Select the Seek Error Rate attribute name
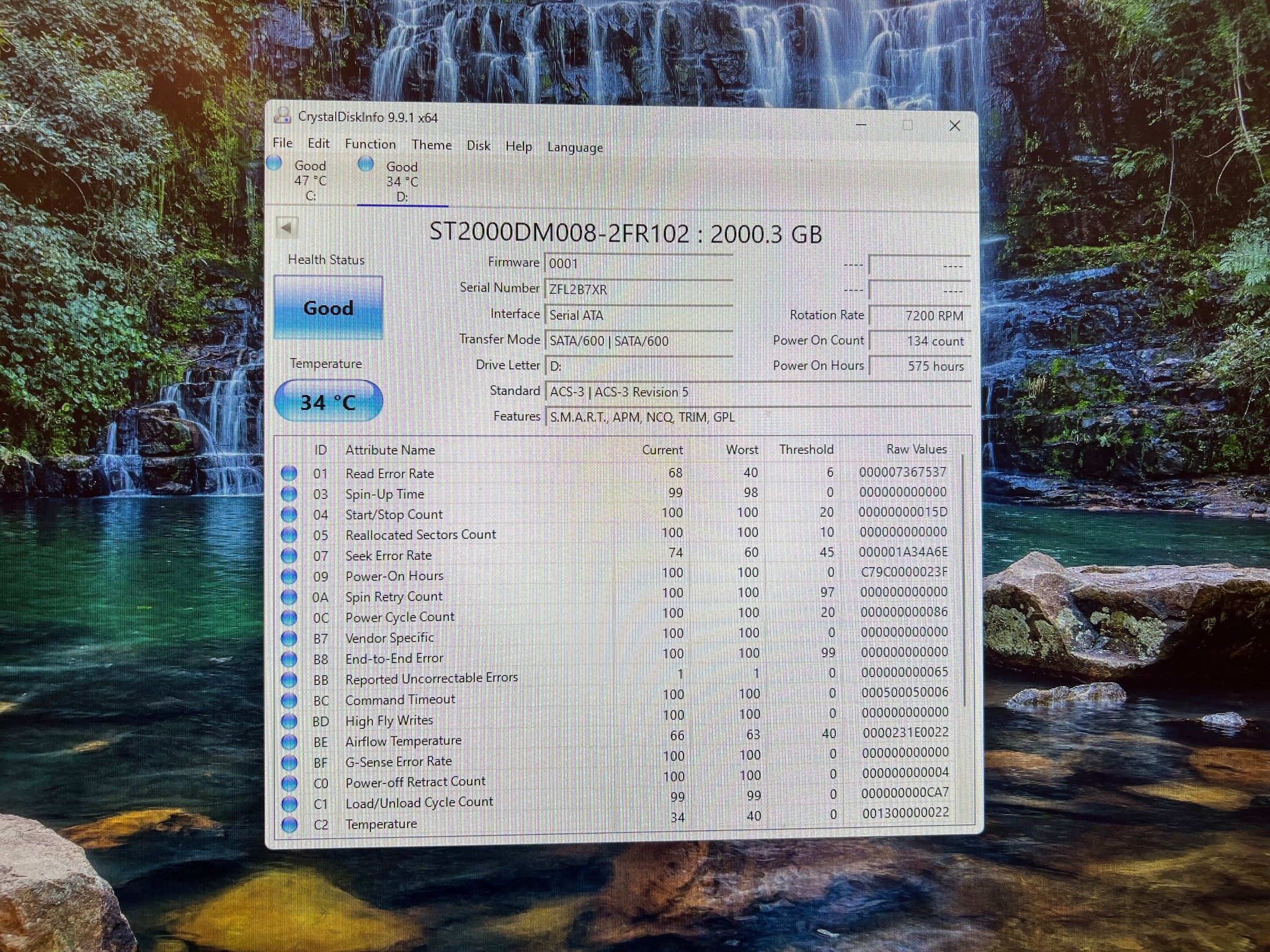The height and width of the screenshot is (952, 1270). click(388, 555)
